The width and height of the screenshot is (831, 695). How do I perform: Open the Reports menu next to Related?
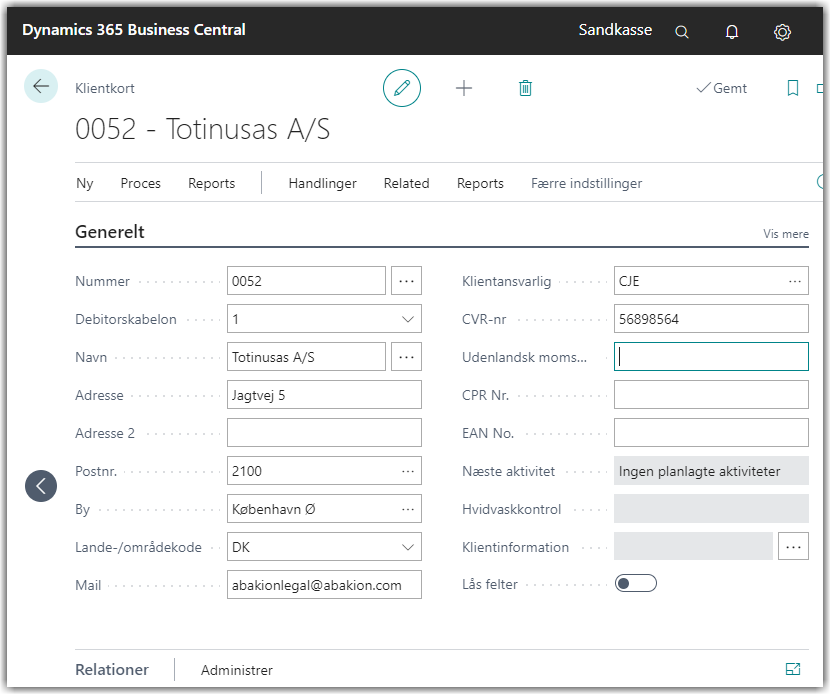pos(480,183)
